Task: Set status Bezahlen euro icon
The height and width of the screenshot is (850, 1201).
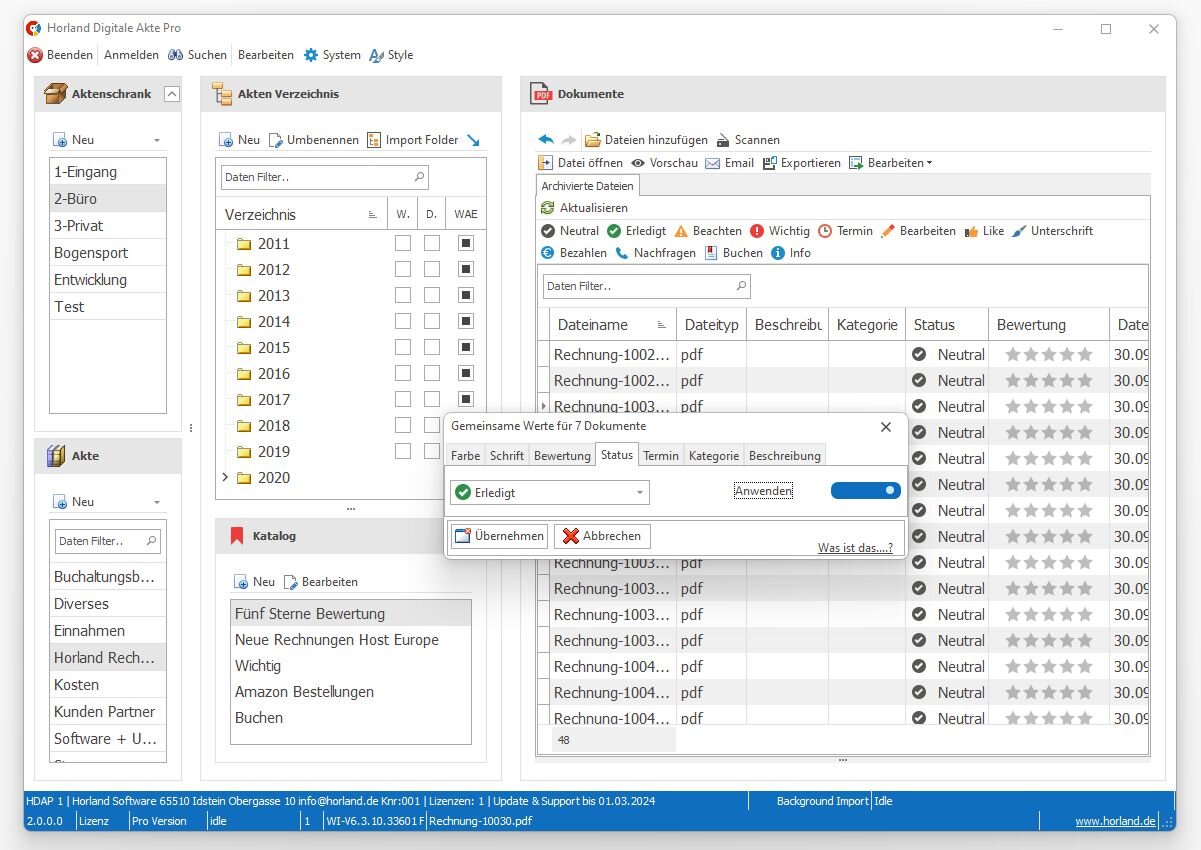Action: tap(548, 253)
